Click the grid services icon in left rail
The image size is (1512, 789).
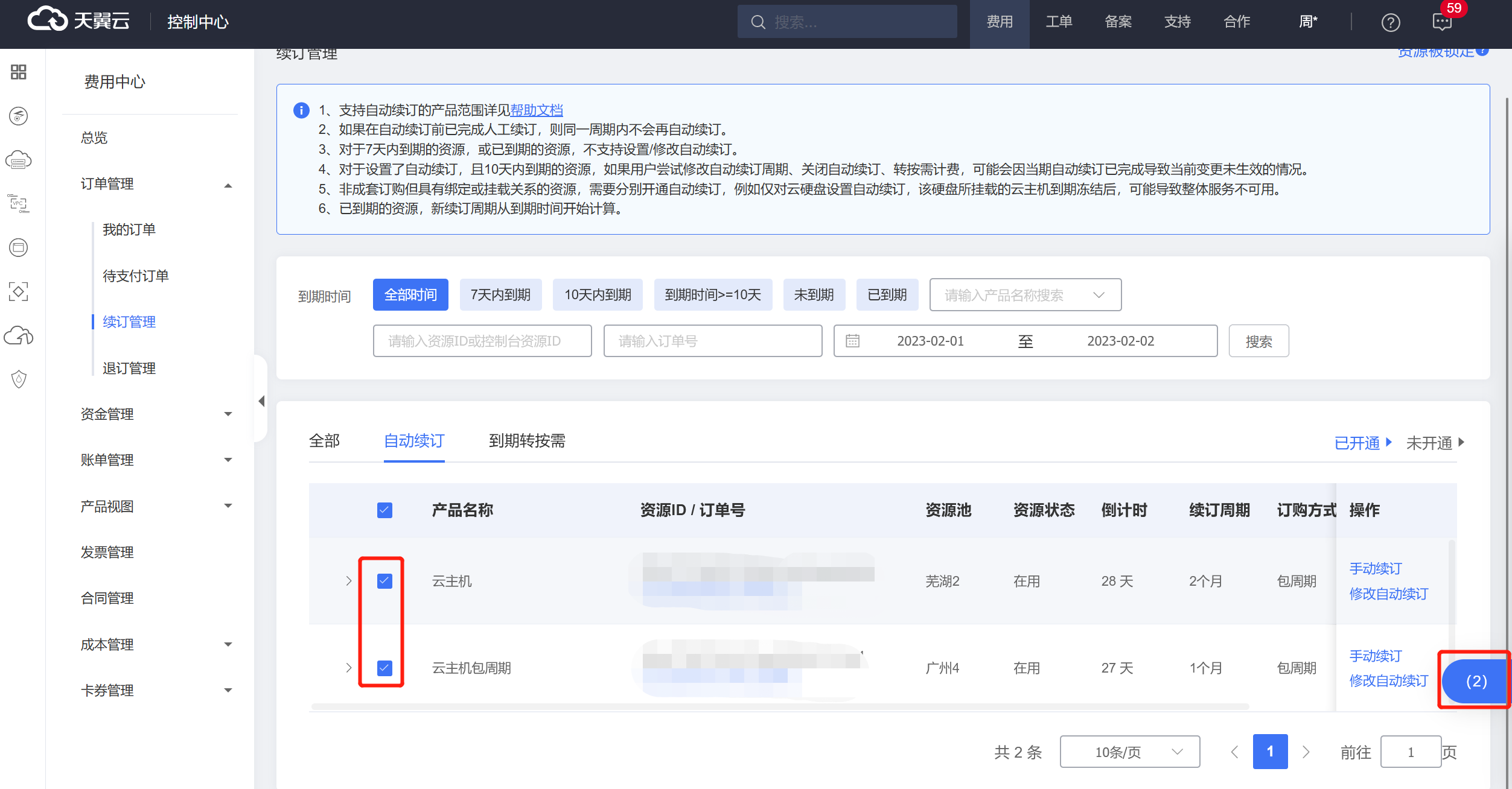[19, 72]
